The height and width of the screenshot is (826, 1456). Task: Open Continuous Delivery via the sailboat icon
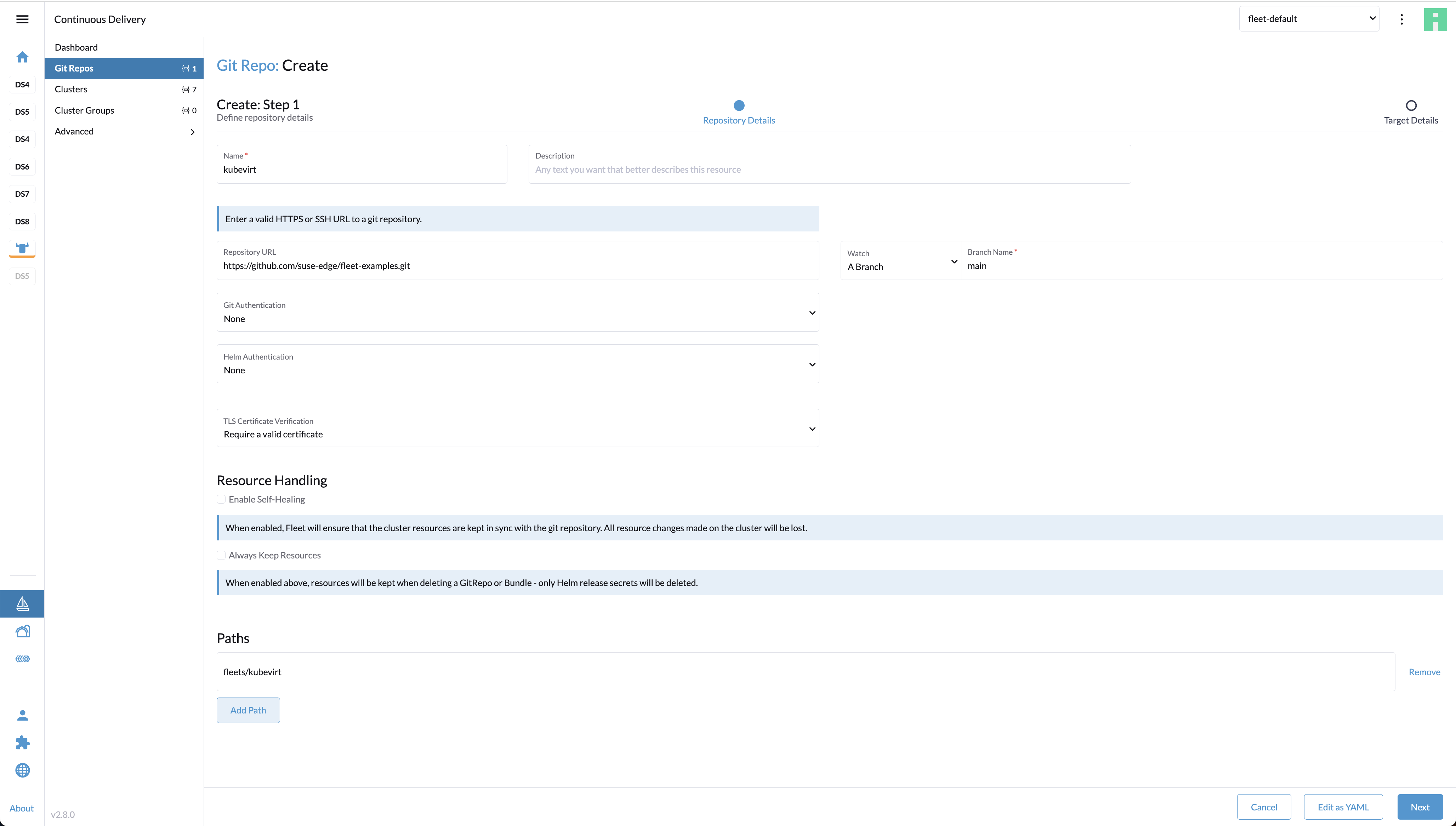click(x=22, y=604)
